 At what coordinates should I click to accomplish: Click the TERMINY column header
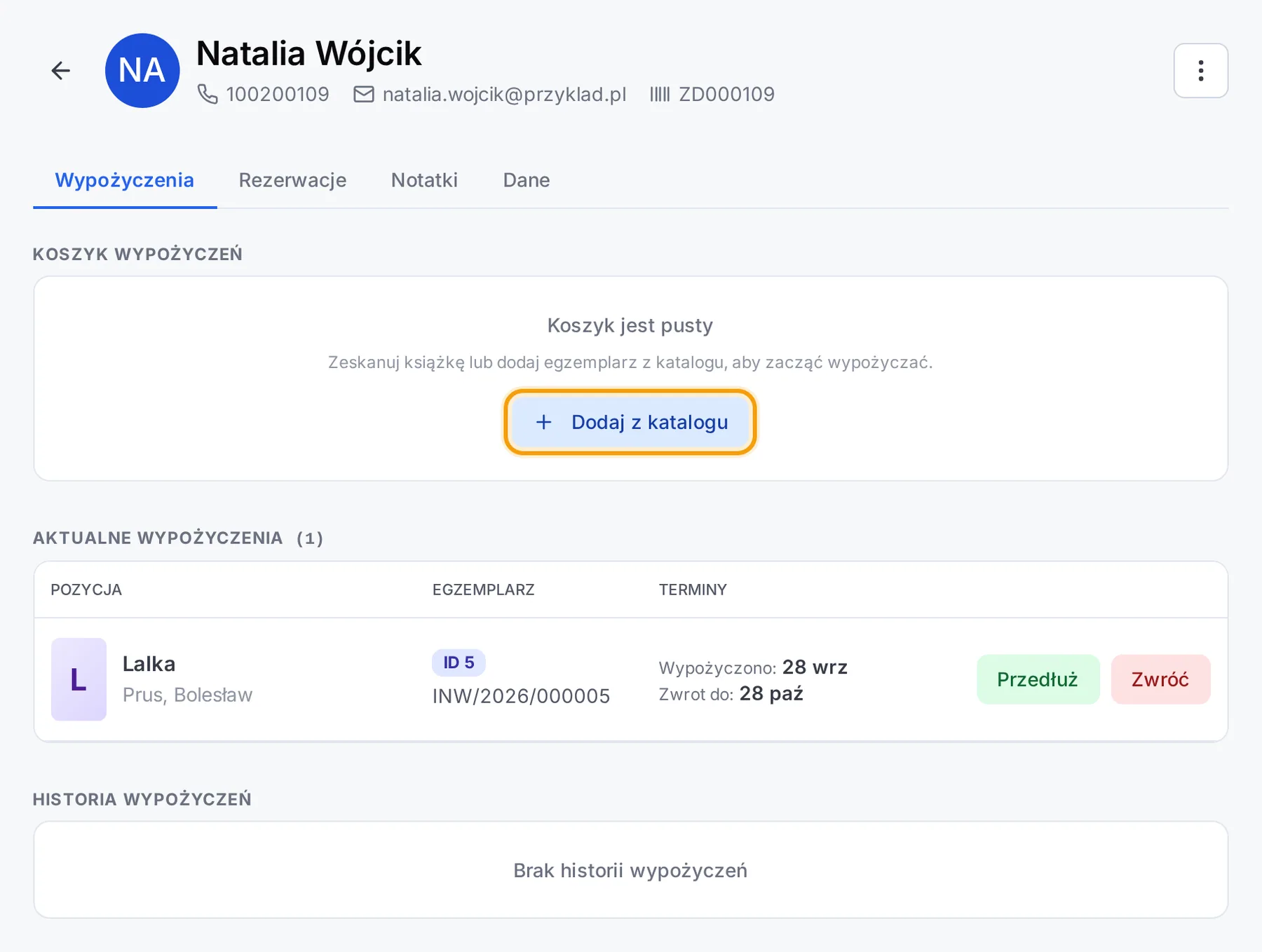[693, 590]
